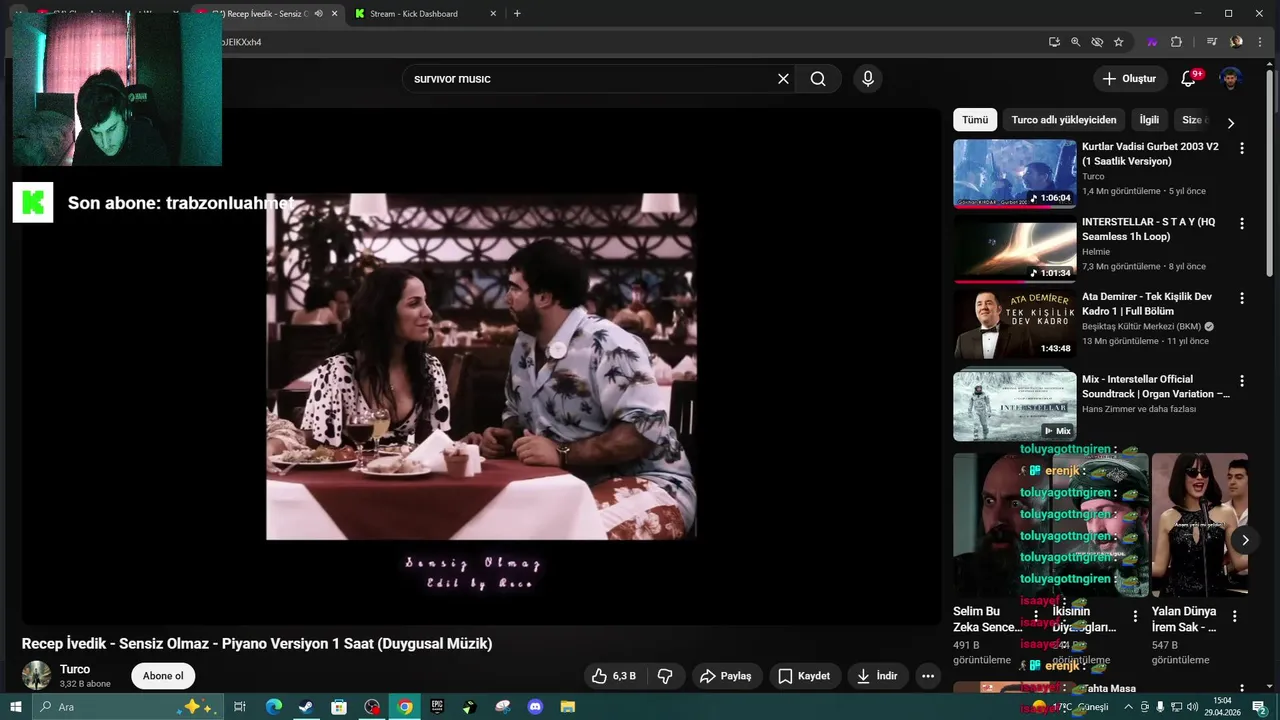This screenshot has width=1280, height=720.
Task: Click the Recep İvedik video player
Action: 481,367
